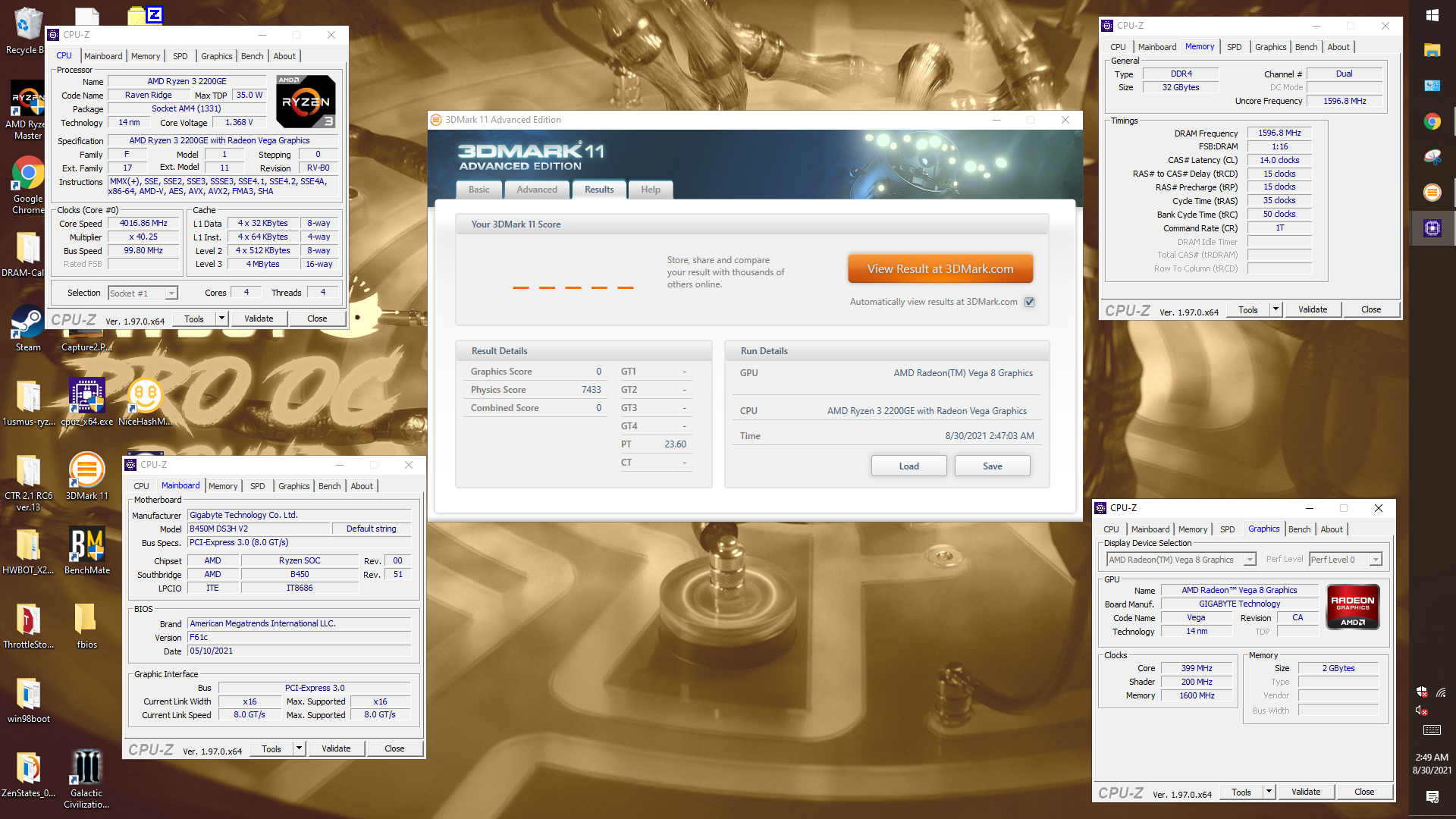Open the Help tab in 3DMark 11
Screen dimensions: 1456x819
[x=651, y=190]
